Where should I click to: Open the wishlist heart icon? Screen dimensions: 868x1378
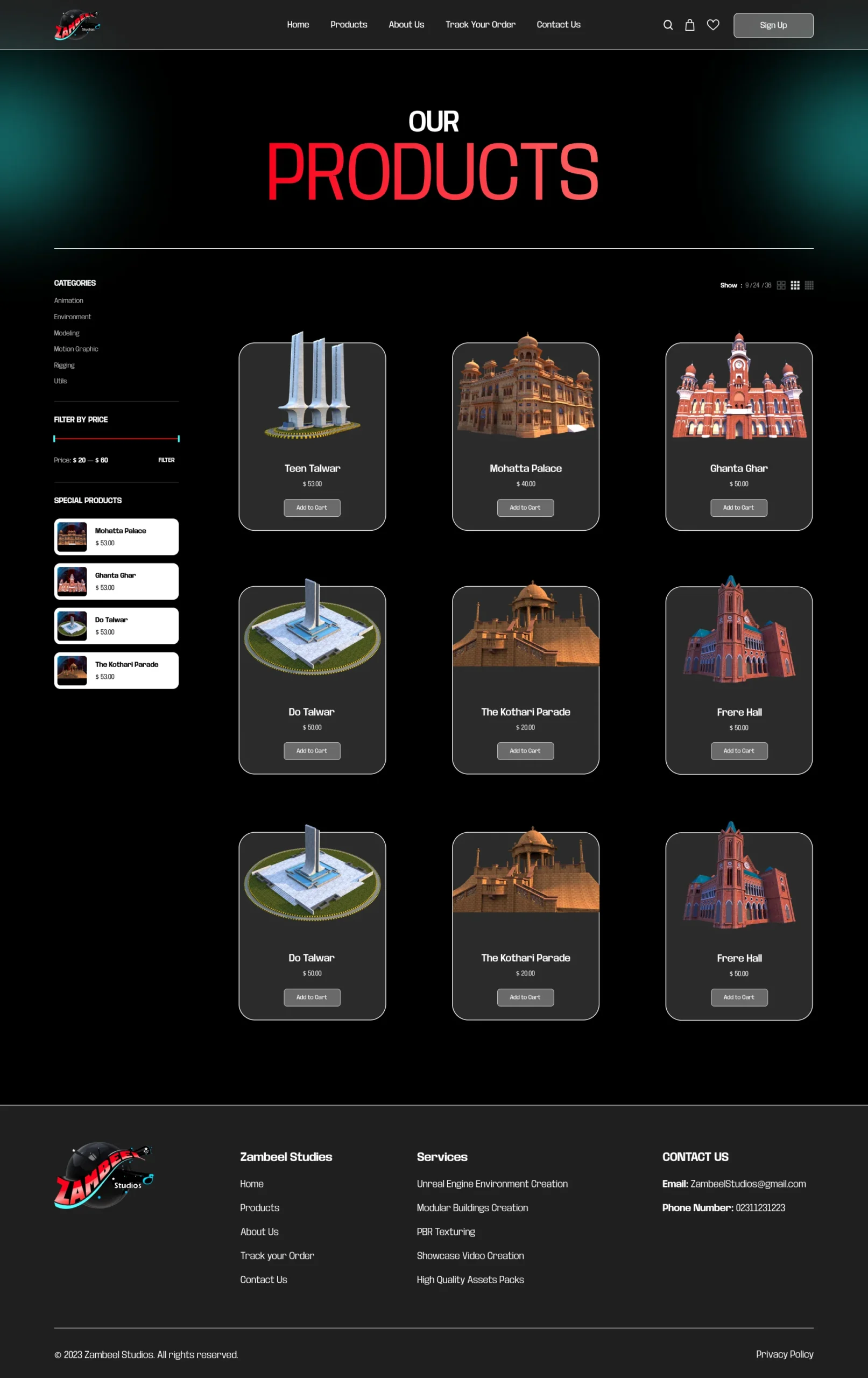(x=712, y=25)
